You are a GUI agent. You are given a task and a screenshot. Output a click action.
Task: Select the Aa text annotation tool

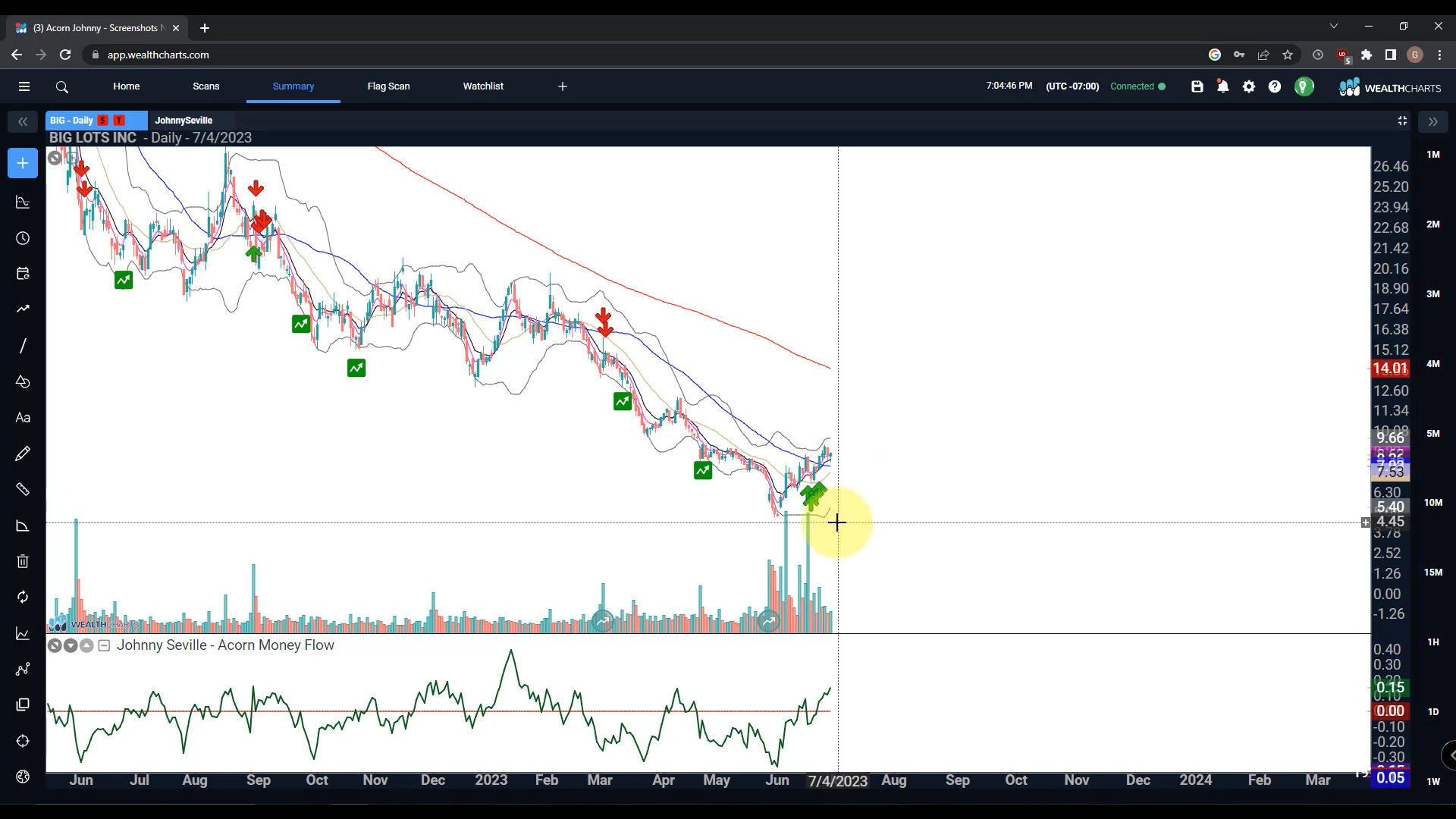click(23, 418)
